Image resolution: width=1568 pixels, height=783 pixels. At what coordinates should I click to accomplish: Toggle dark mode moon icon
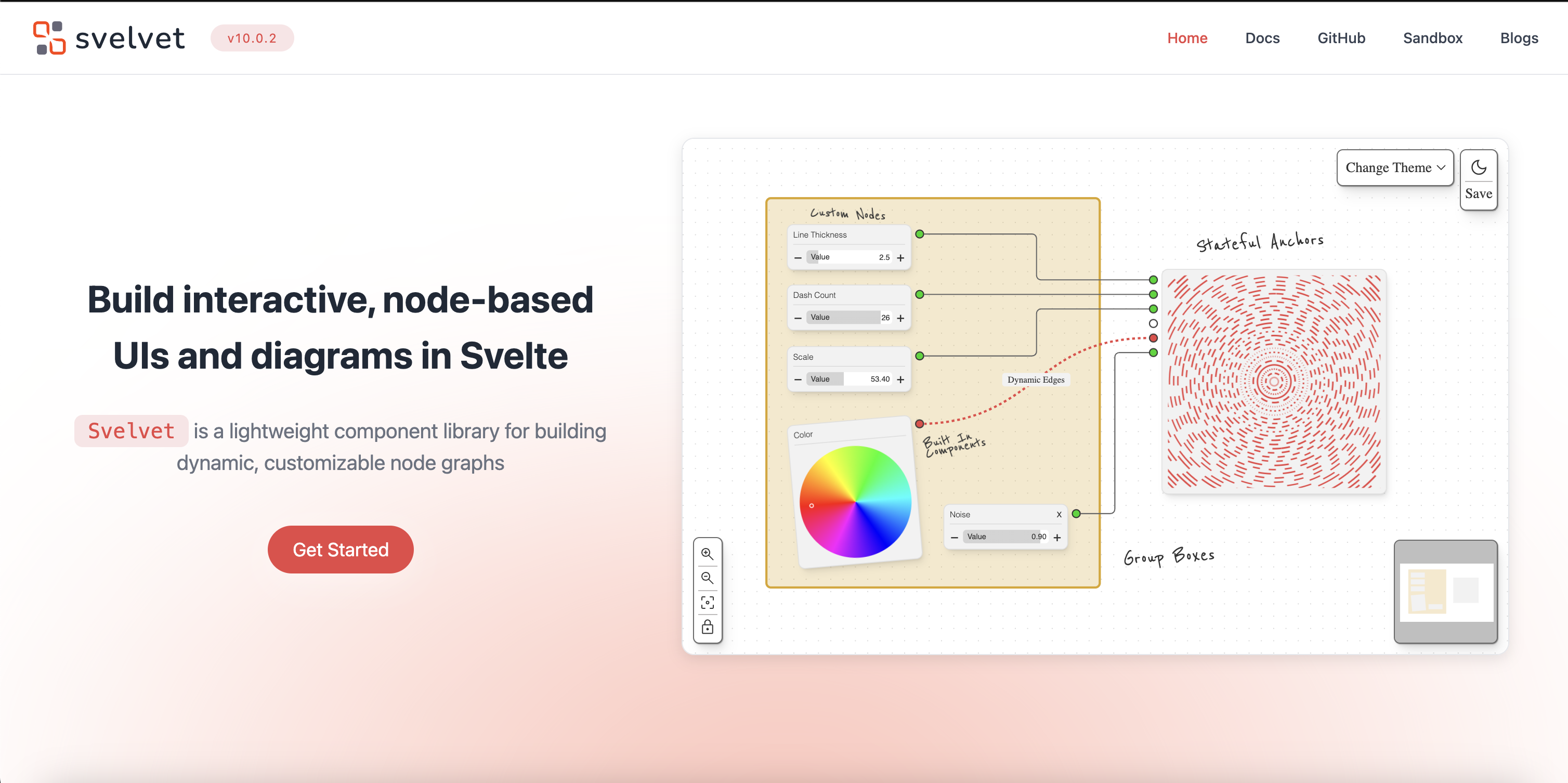tap(1479, 167)
